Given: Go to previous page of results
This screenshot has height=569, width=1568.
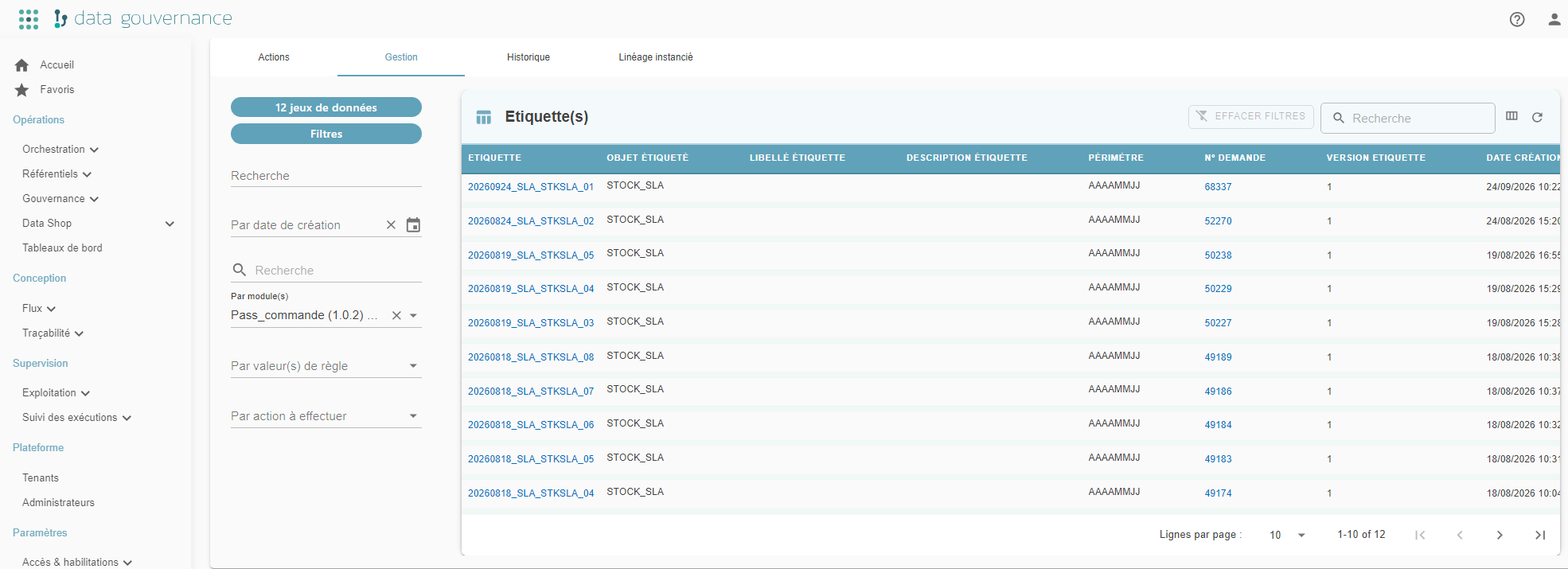Looking at the screenshot, I should [1460, 535].
